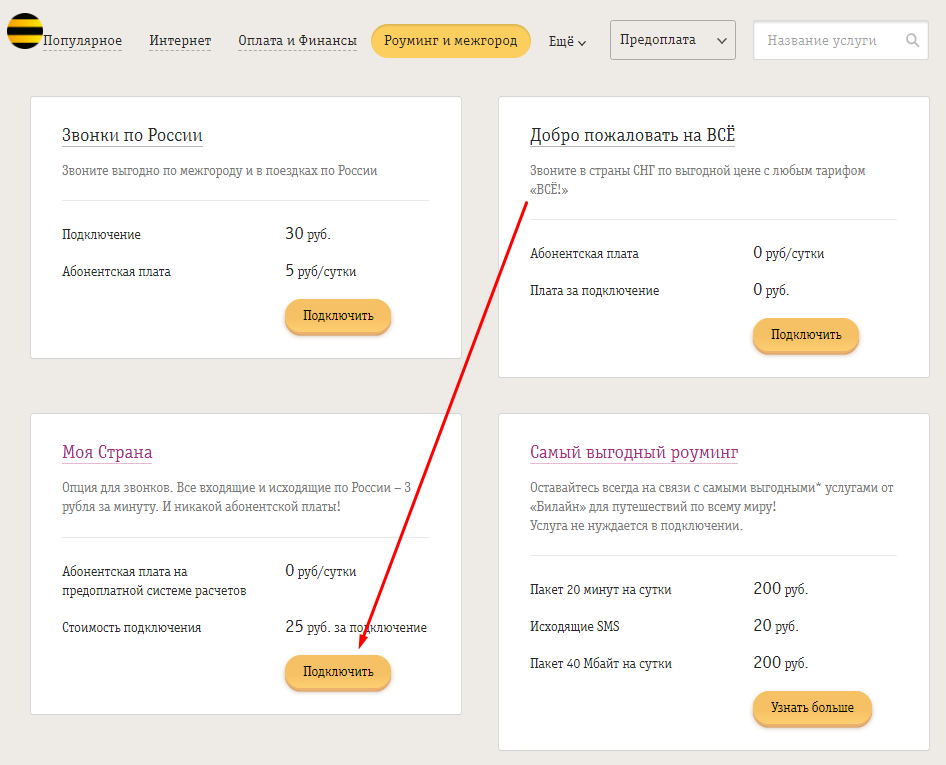The width and height of the screenshot is (946, 765).
Task: Open the Оплата и Финансы tab
Action: [x=297, y=41]
